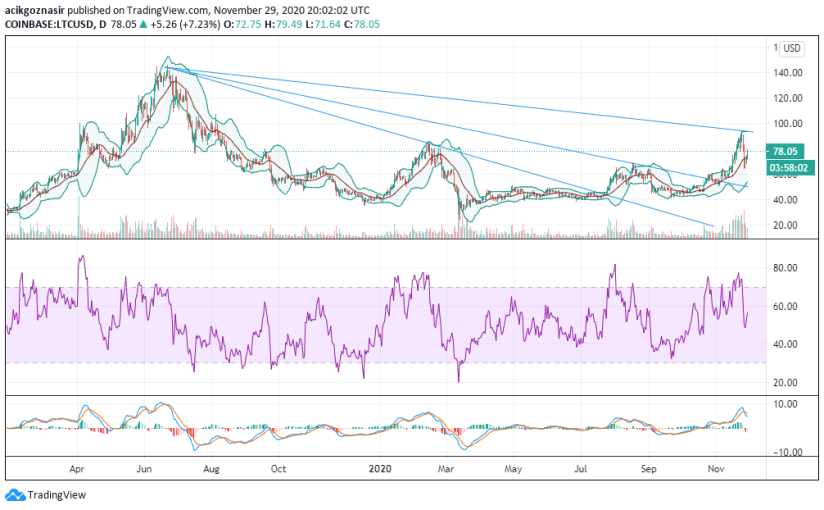The image size is (824, 510).
Task: Click the RSI 40.00 scale label
Action: (x=785, y=344)
